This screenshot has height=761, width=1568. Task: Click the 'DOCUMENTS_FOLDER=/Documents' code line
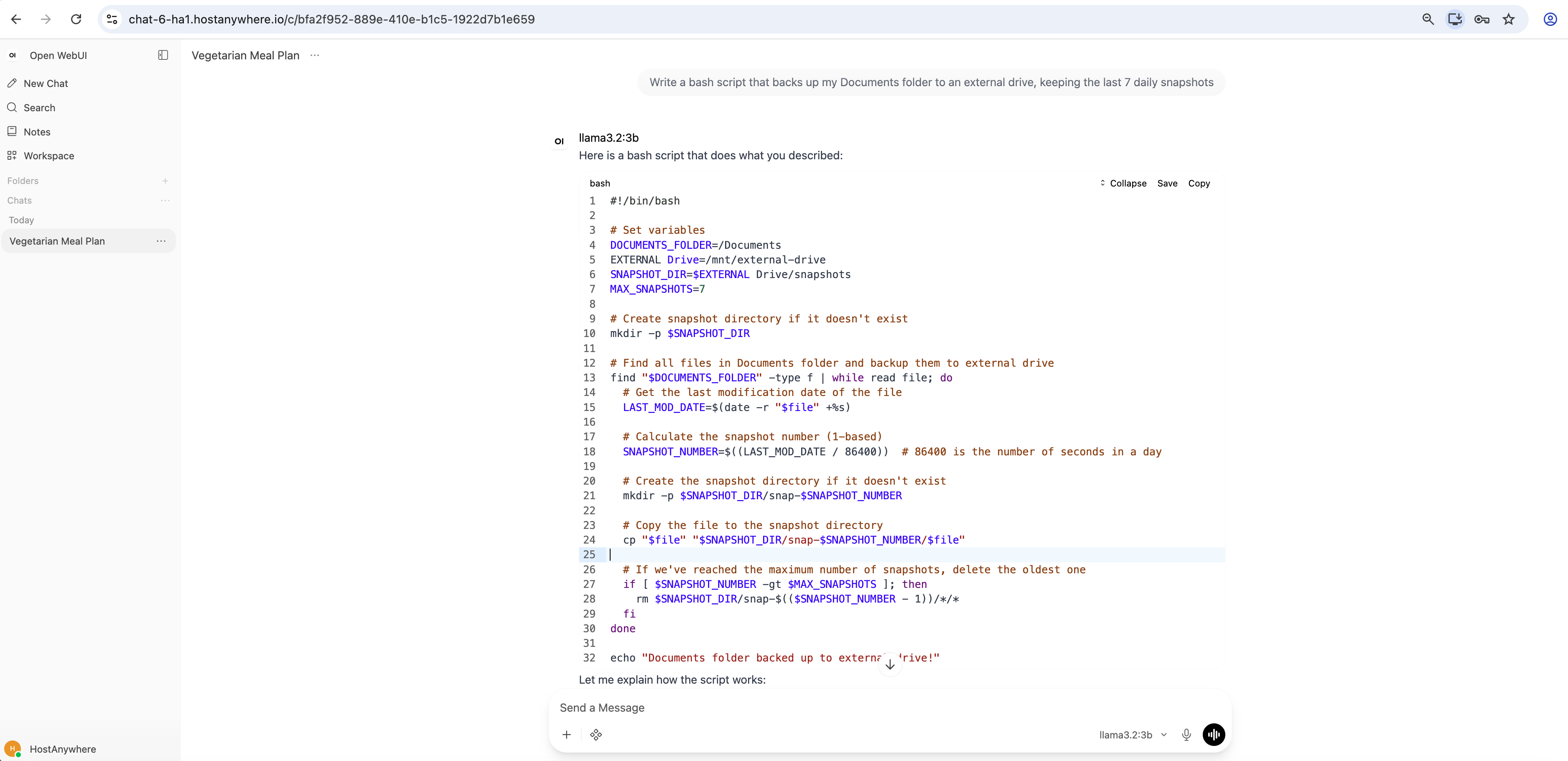tap(696, 245)
